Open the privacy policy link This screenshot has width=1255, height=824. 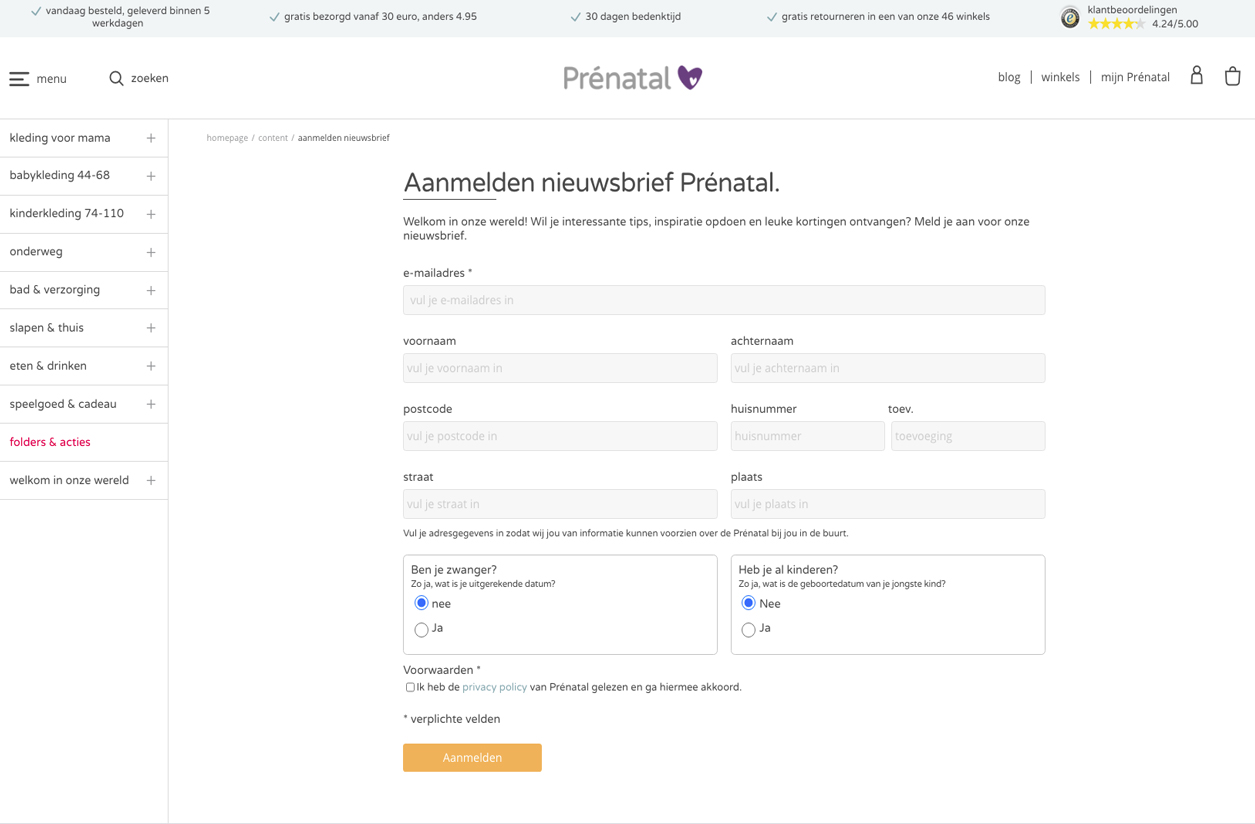(494, 687)
